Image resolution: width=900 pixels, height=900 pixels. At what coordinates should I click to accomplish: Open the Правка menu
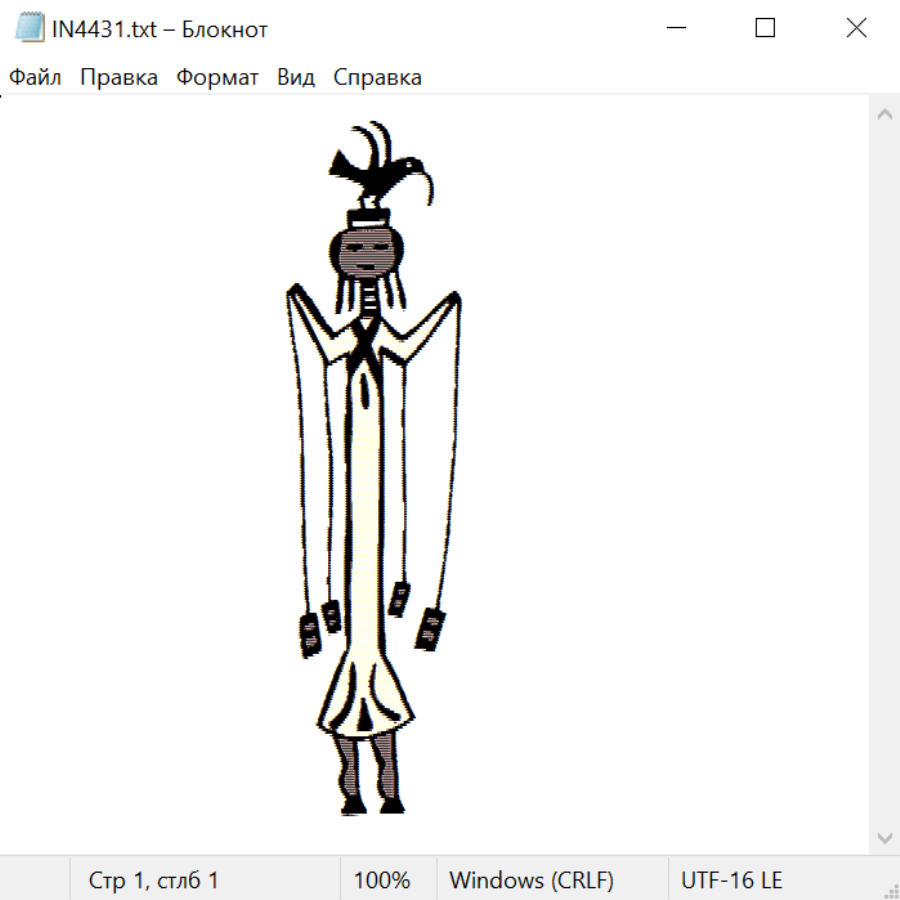click(x=119, y=78)
